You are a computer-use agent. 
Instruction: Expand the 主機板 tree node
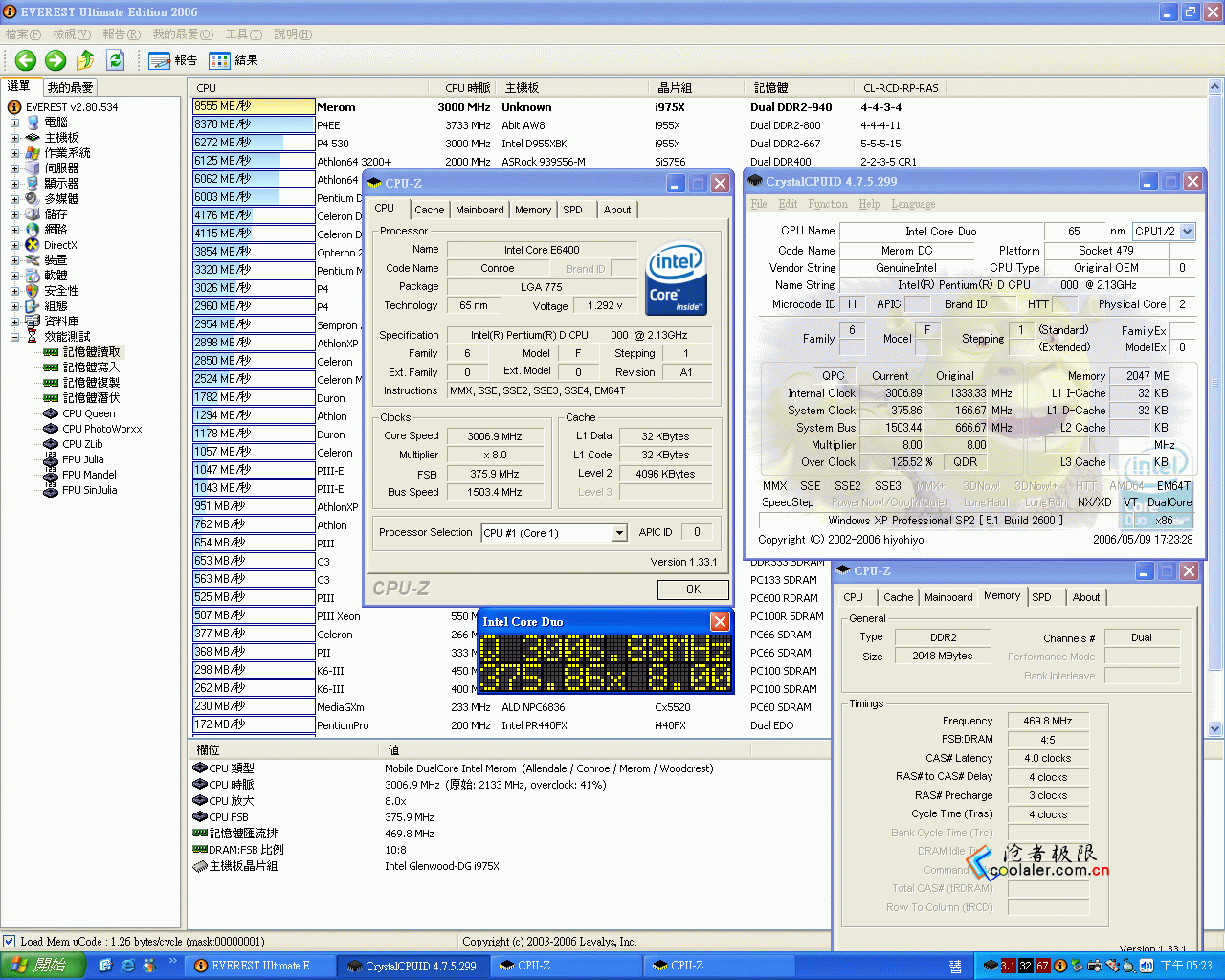[14, 138]
